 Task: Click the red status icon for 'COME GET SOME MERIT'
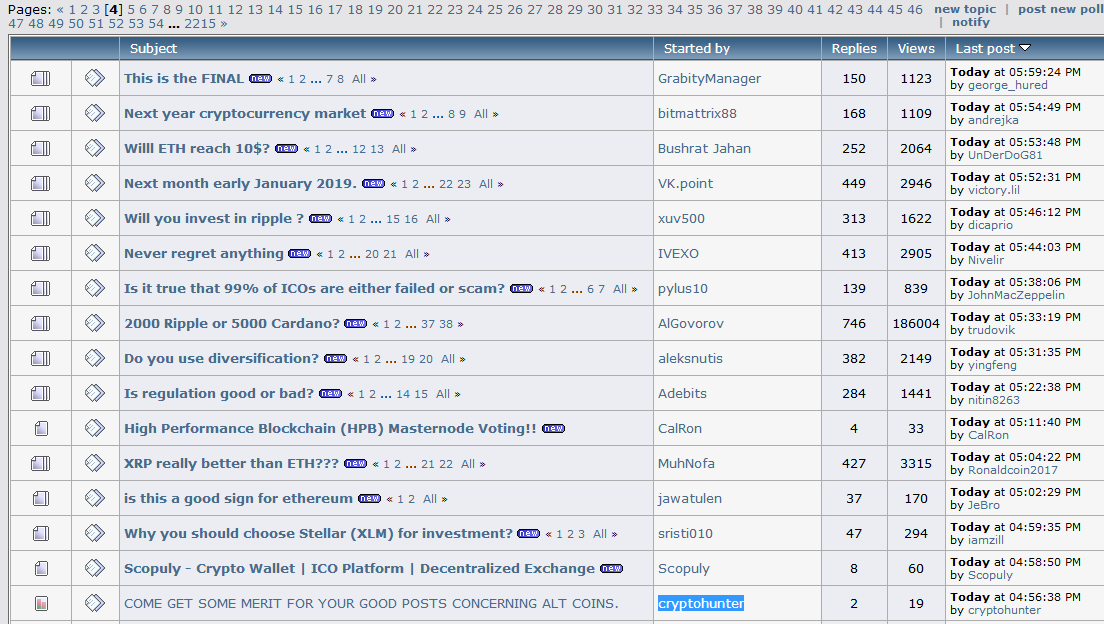tap(42, 603)
